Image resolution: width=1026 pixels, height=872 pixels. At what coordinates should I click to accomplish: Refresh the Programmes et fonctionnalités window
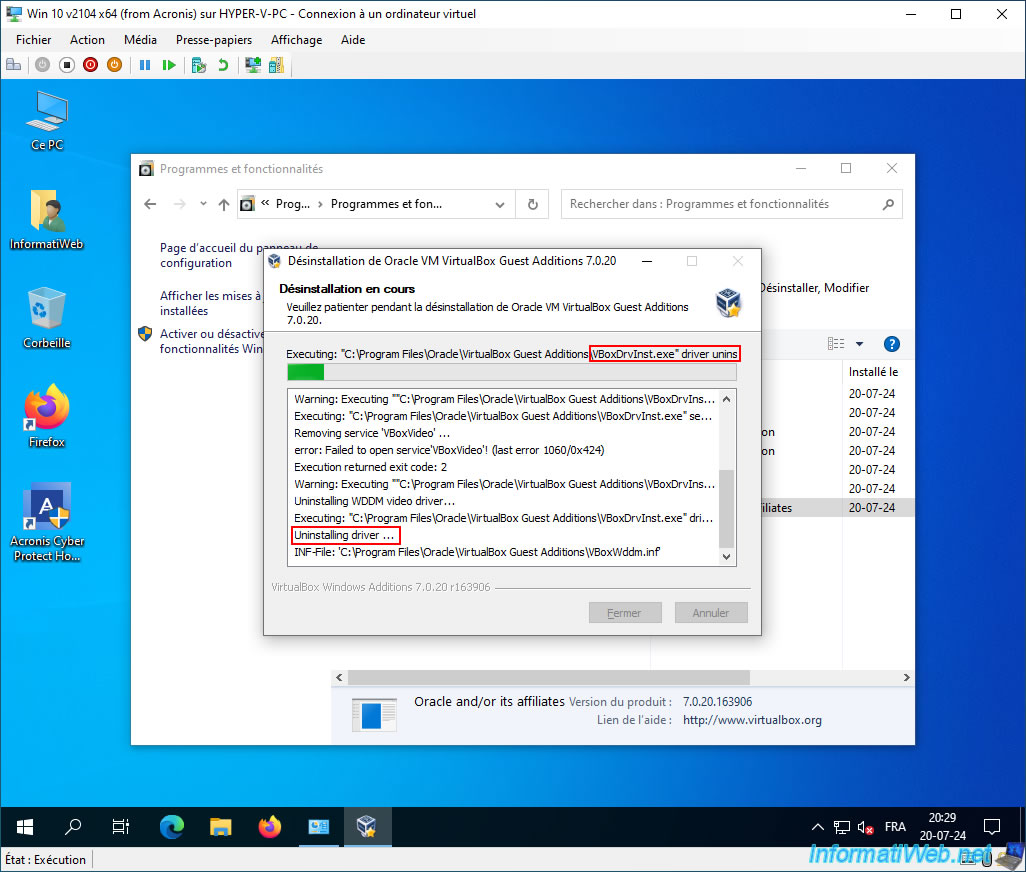pos(533,205)
